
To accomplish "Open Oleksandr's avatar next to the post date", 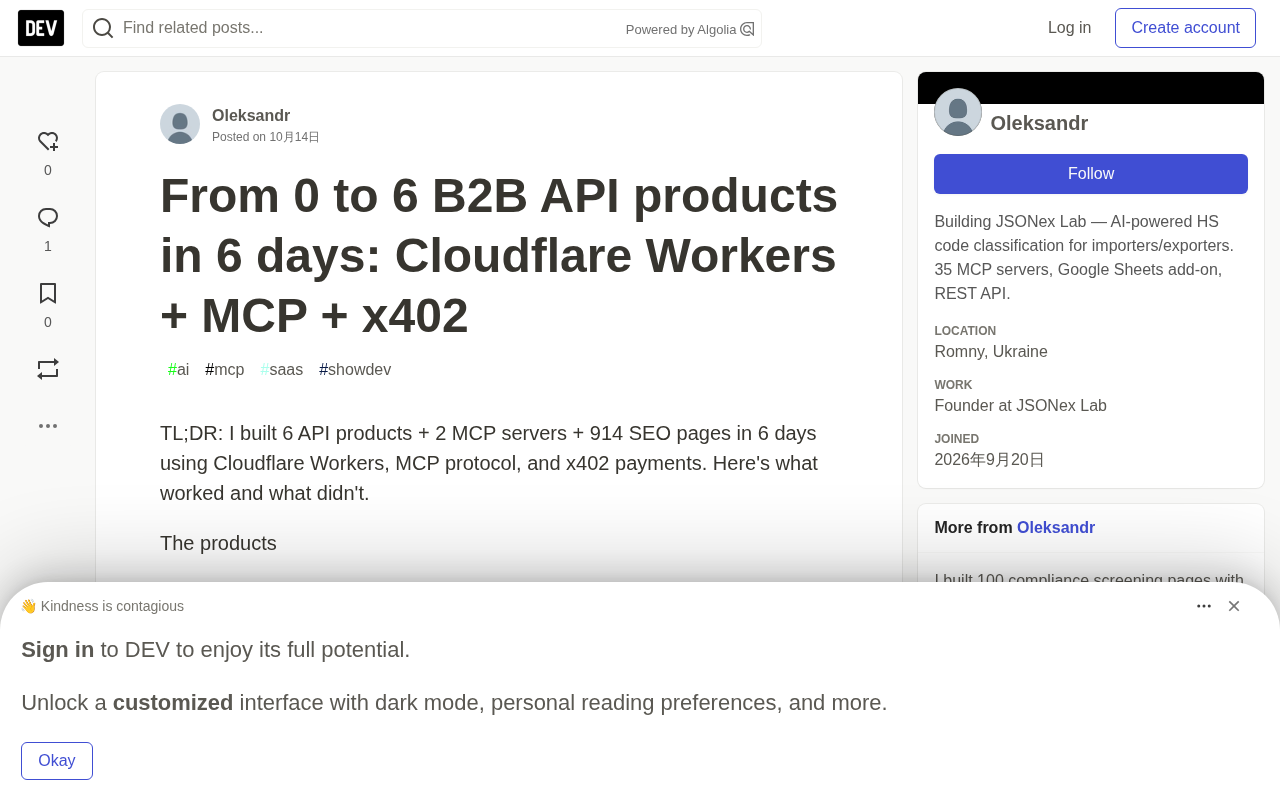I will tap(180, 124).
